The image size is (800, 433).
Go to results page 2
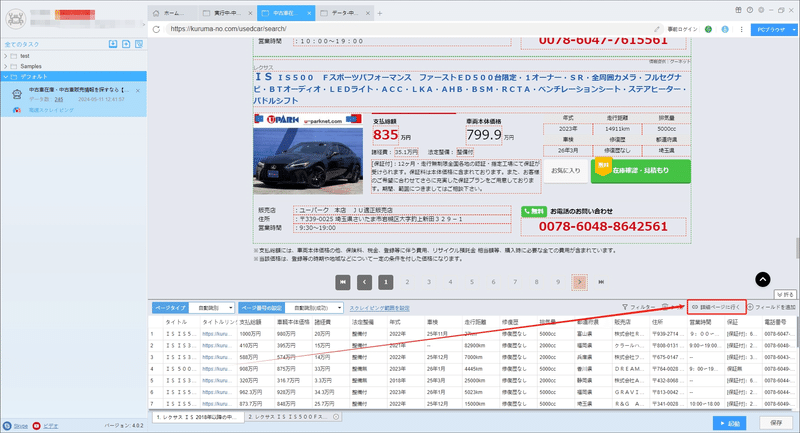pos(407,282)
